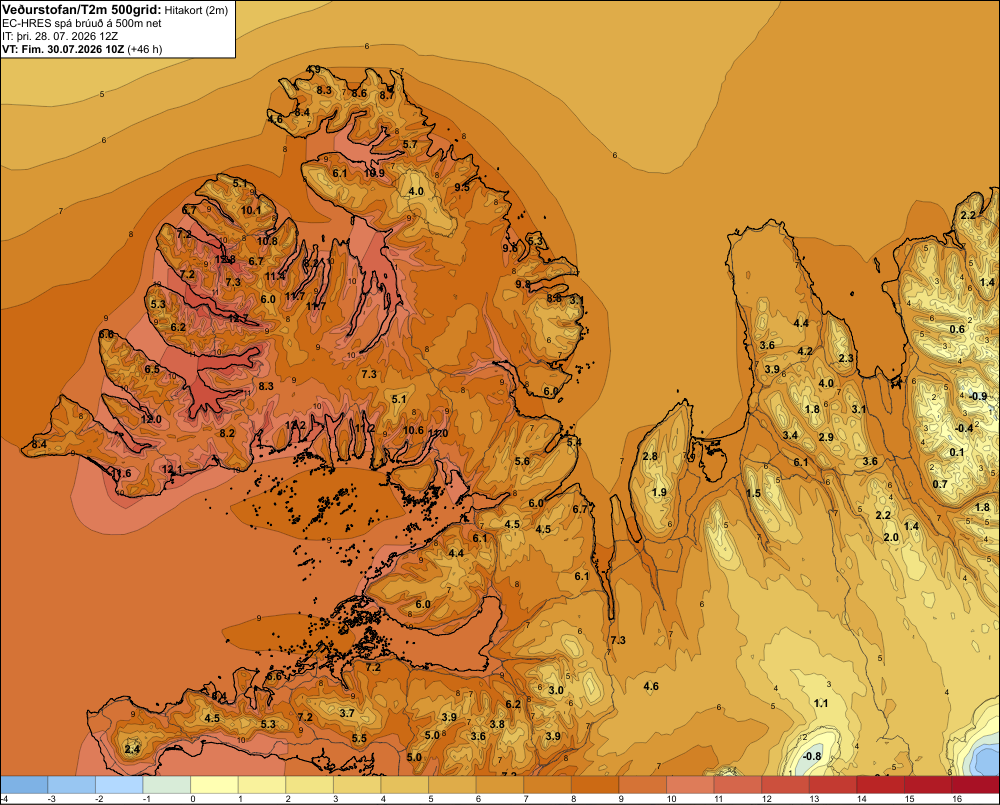Click the legend swatch between 0 and 1
Viewport: 1000px width, 805px height.
tap(214, 785)
